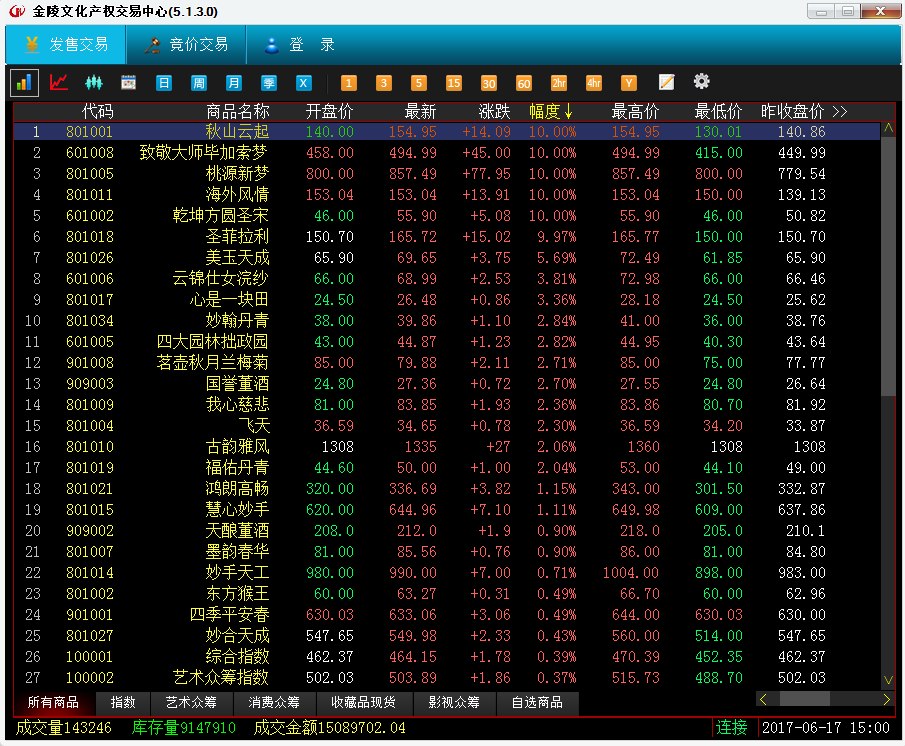Click the vertical scrollbar up arrow
The width and height of the screenshot is (905, 746).
888,128
